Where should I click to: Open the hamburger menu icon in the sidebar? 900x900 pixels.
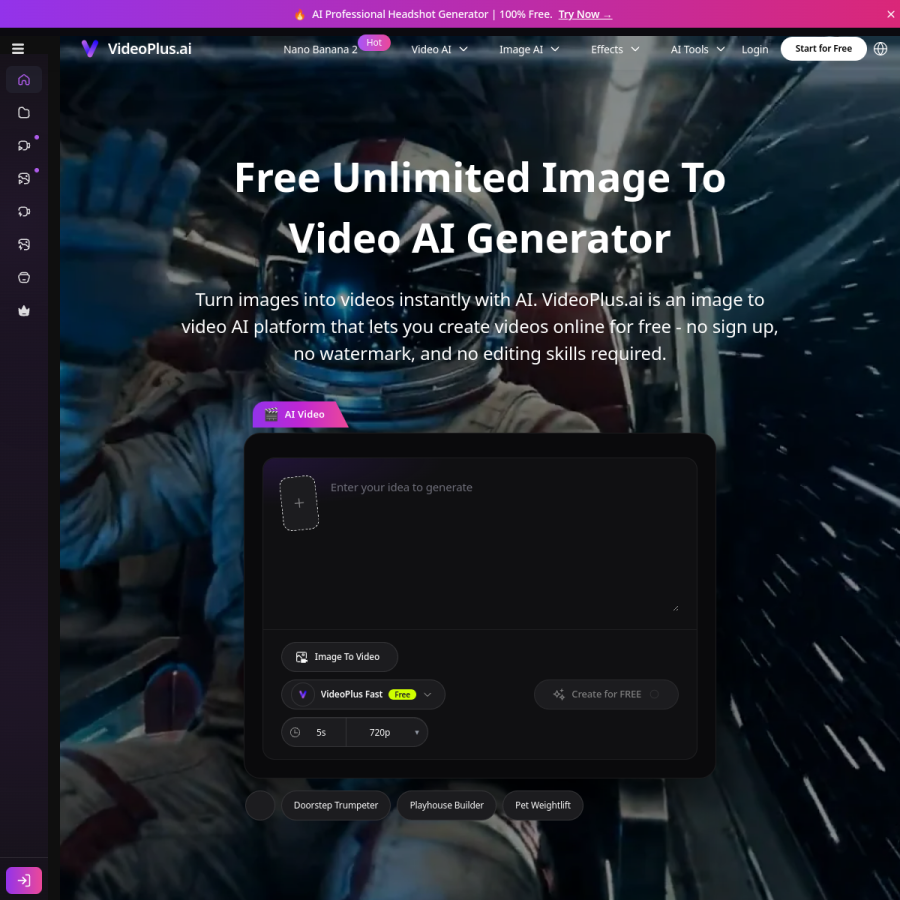coord(18,49)
